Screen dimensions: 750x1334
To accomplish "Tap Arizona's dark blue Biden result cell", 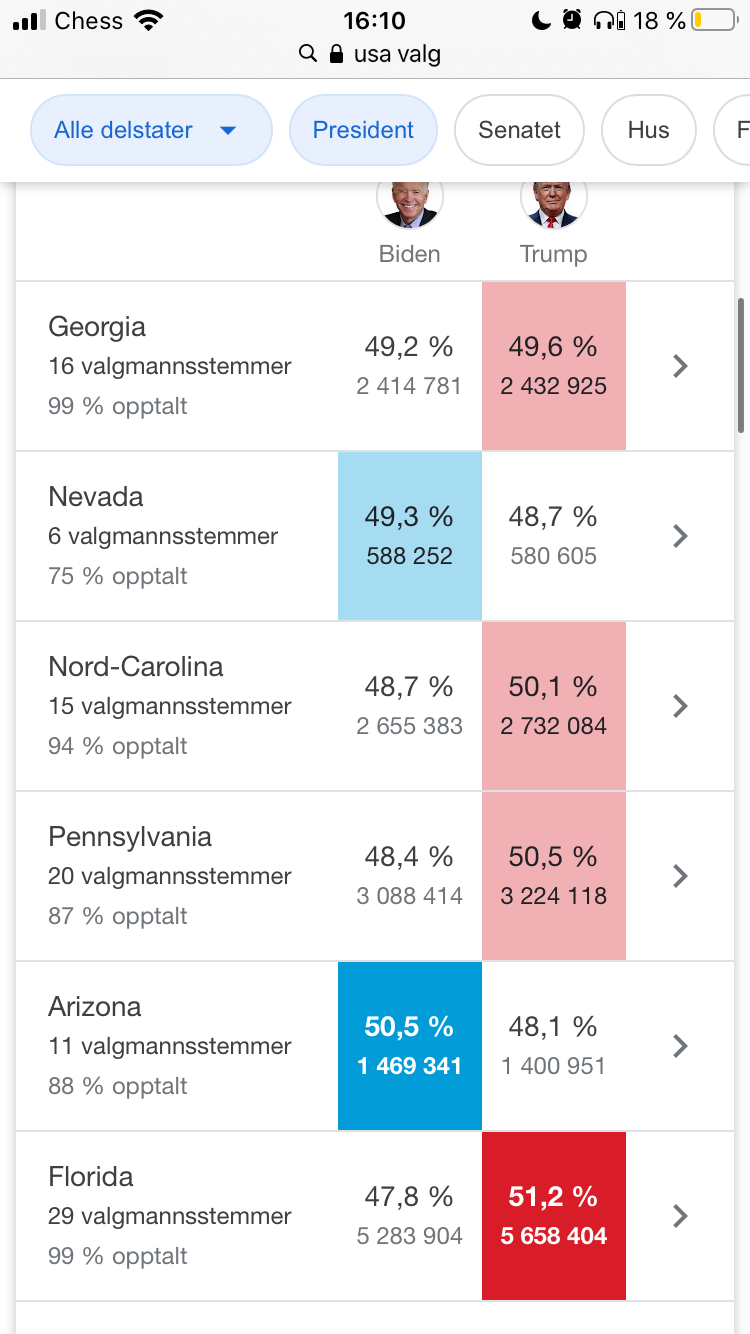I will coord(410,1046).
